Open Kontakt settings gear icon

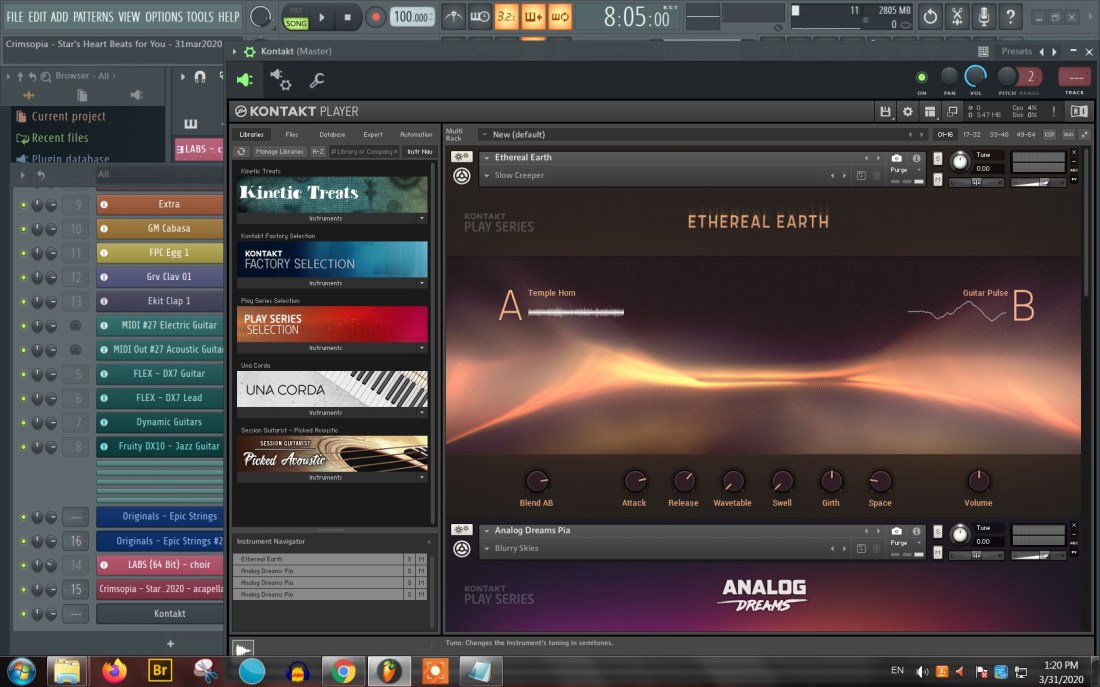tap(907, 111)
